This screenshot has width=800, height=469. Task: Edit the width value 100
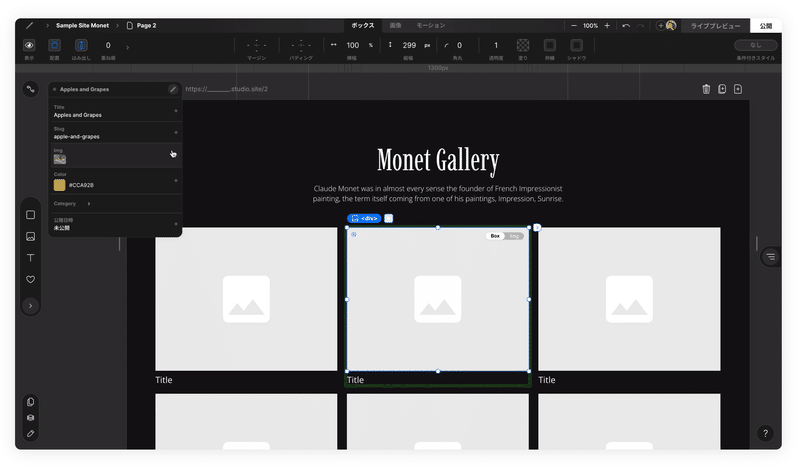click(x=353, y=45)
